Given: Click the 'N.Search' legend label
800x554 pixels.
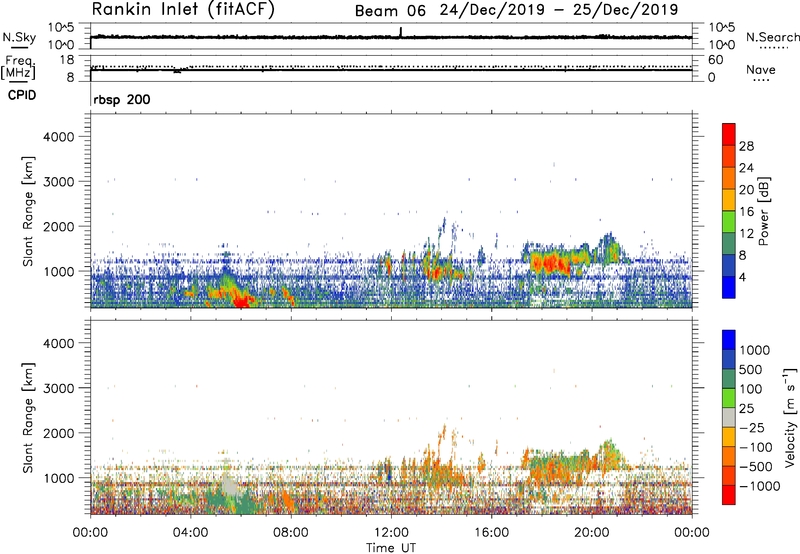Looking at the screenshot, I should pyautogui.click(x=772, y=37).
